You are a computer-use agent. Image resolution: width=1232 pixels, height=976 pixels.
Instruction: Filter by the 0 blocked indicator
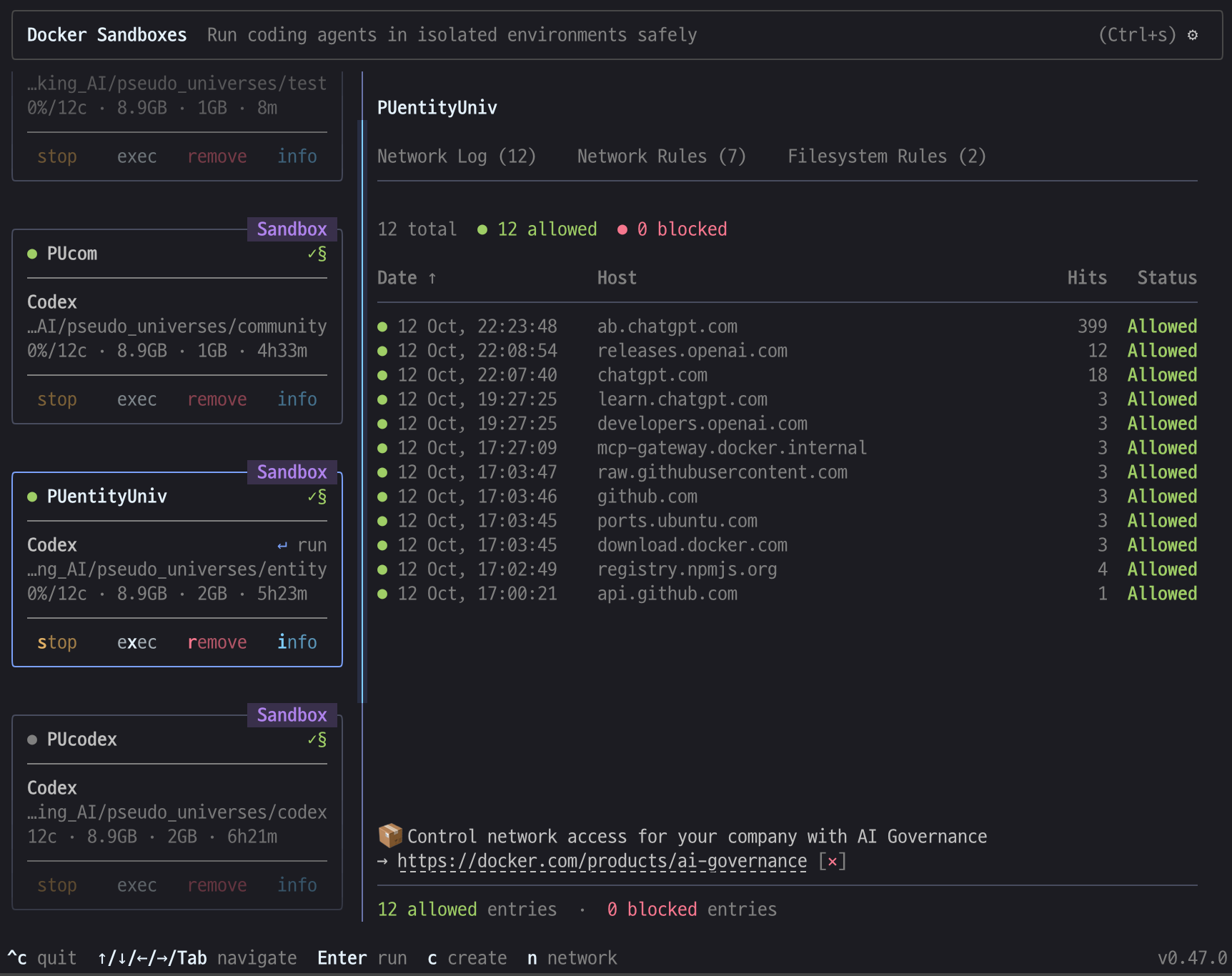pyautogui.click(x=672, y=229)
